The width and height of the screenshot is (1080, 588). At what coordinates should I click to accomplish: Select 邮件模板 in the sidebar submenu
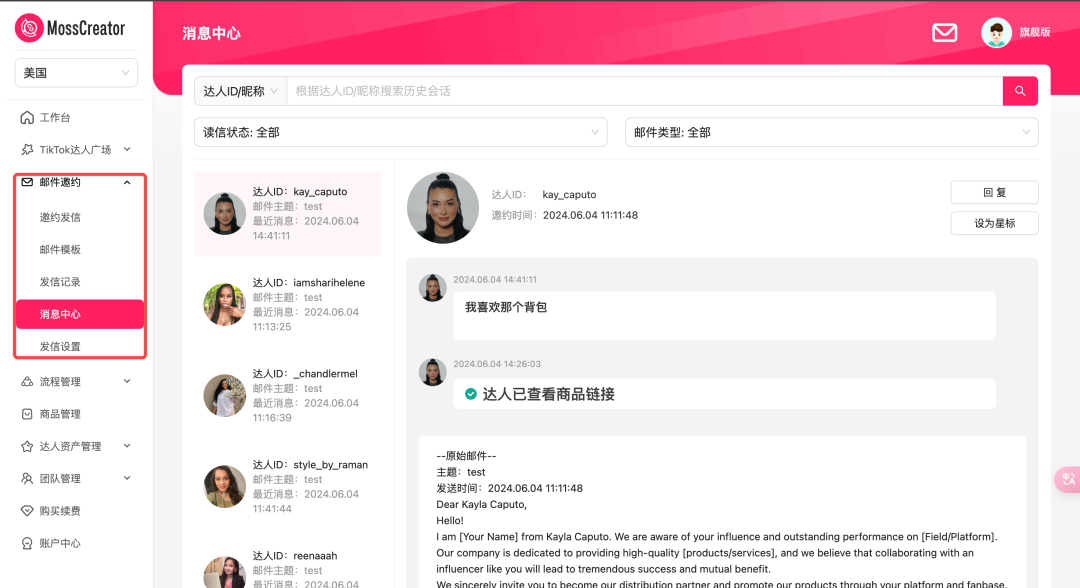(60, 250)
